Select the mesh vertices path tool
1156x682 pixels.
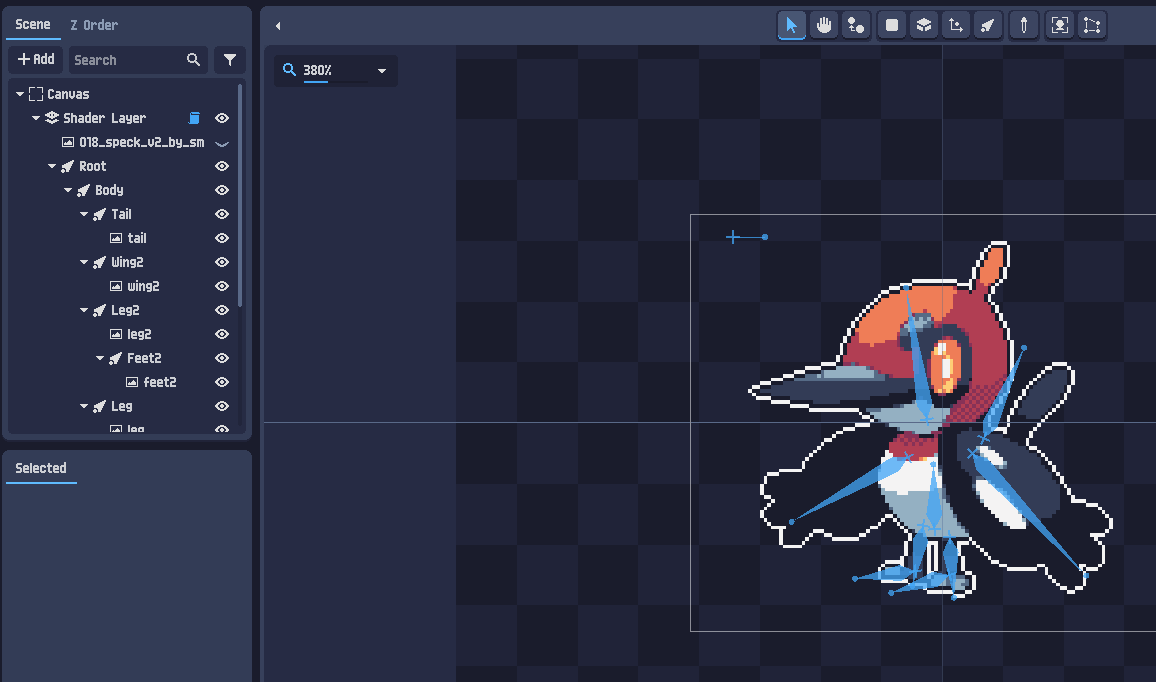pyautogui.click(x=1092, y=25)
